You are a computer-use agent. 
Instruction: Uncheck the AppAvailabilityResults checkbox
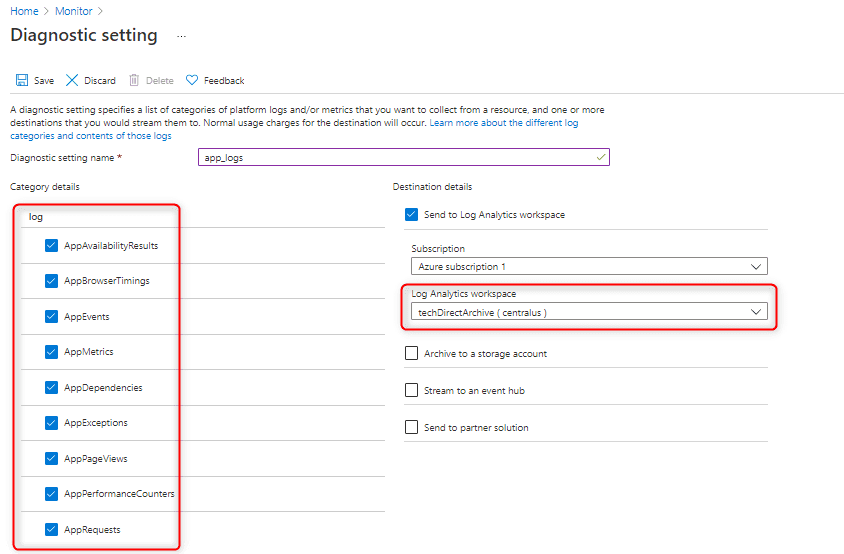pyautogui.click(x=51, y=246)
